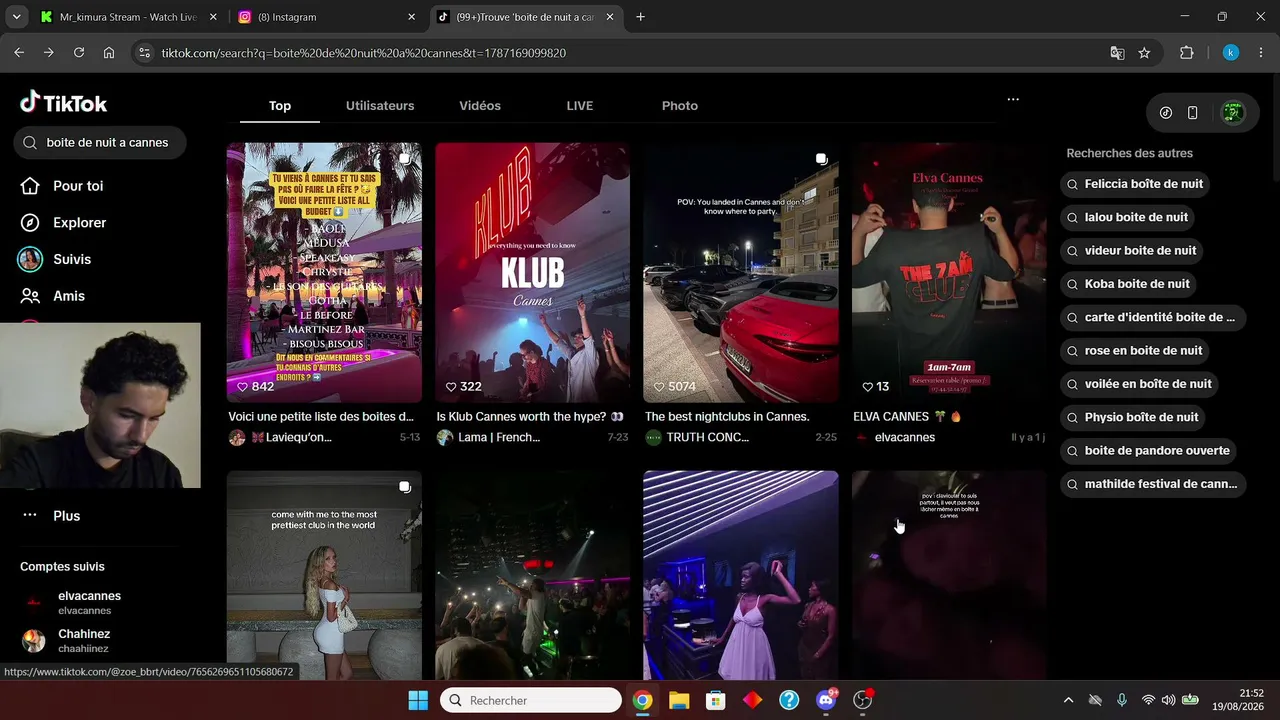Open Microsoft Store from the taskbar
Image resolution: width=1280 pixels, height=720 pixels.
715,700
